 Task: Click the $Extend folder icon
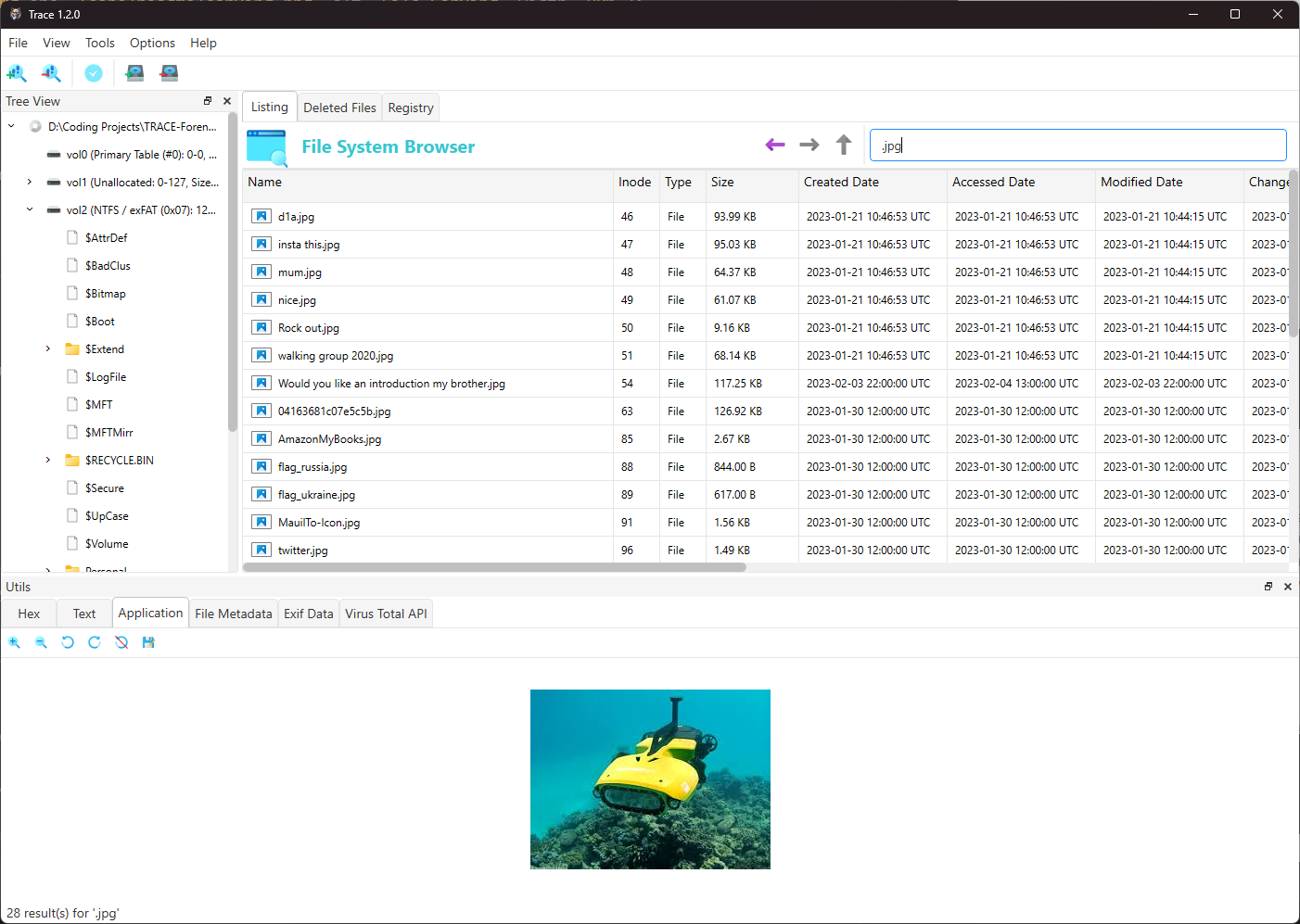(72, 349)
